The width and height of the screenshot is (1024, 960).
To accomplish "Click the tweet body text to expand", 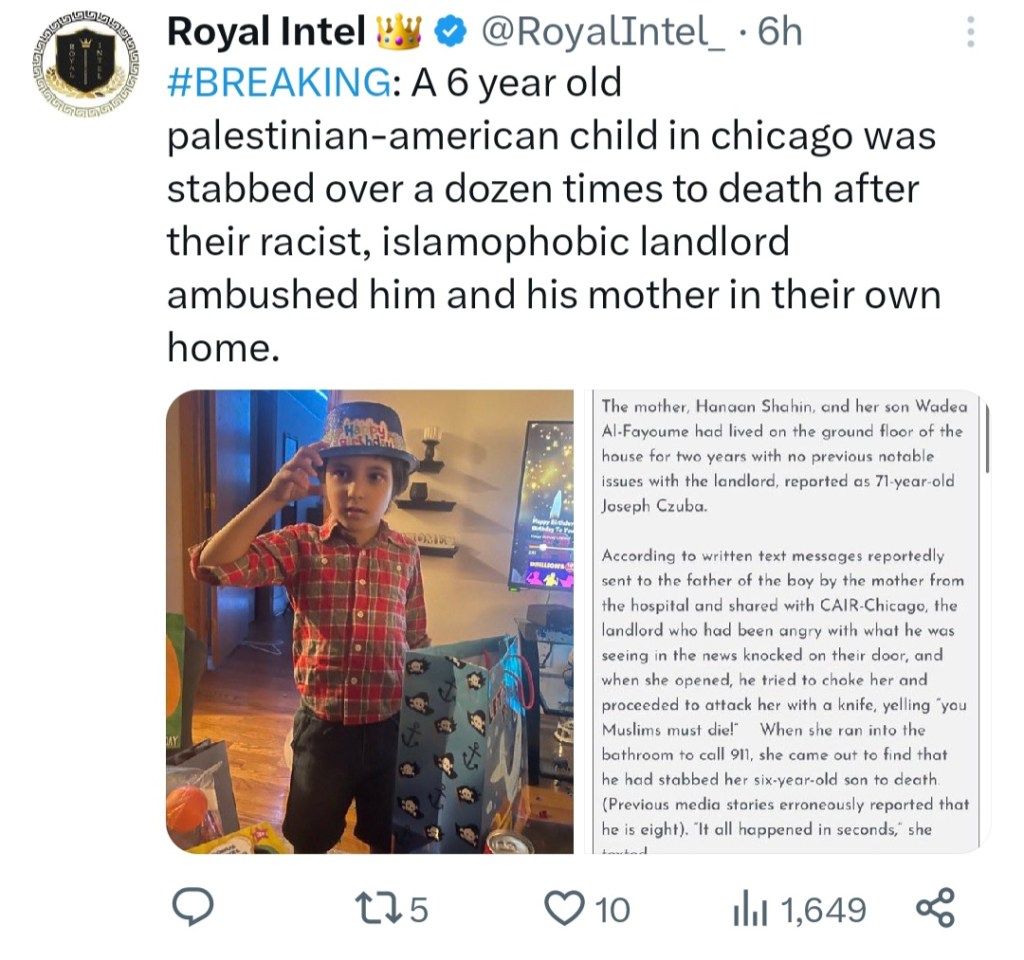I will coord(550,215).
